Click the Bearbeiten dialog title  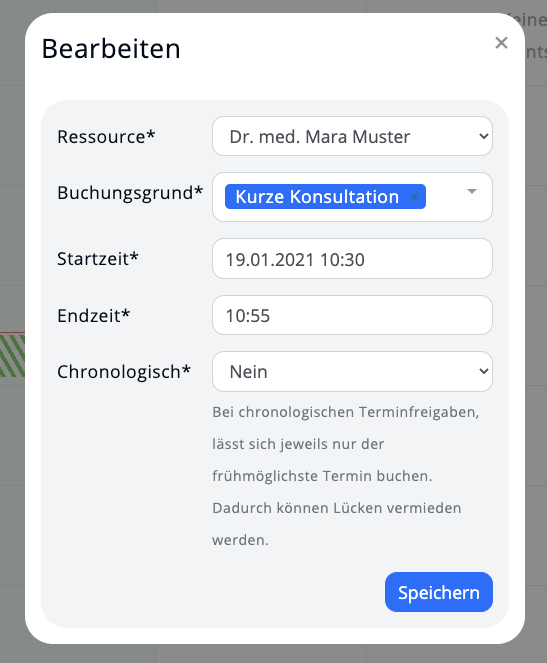click(111, 49)
